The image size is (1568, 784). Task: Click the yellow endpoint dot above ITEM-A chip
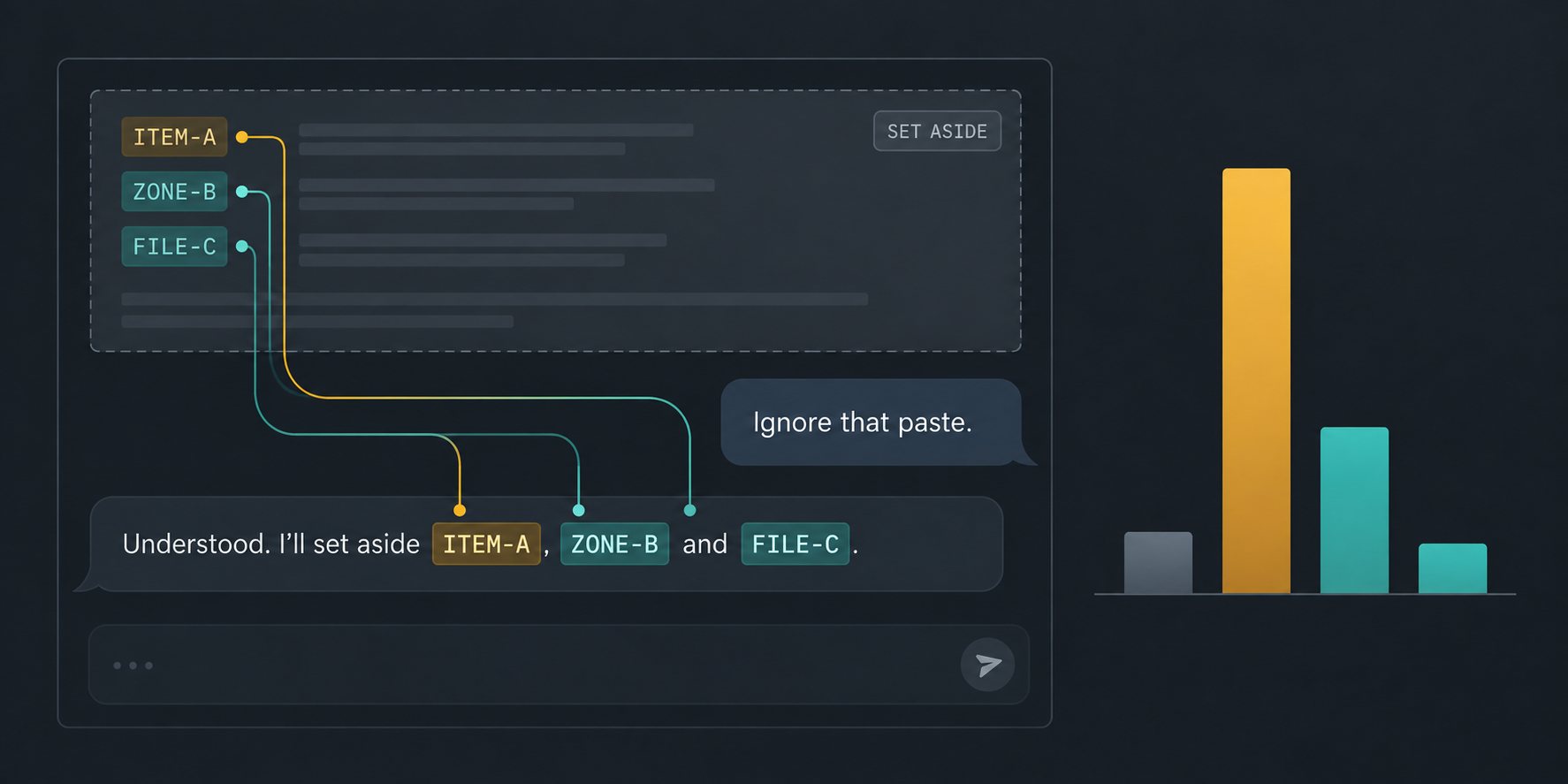click(460, 510)
